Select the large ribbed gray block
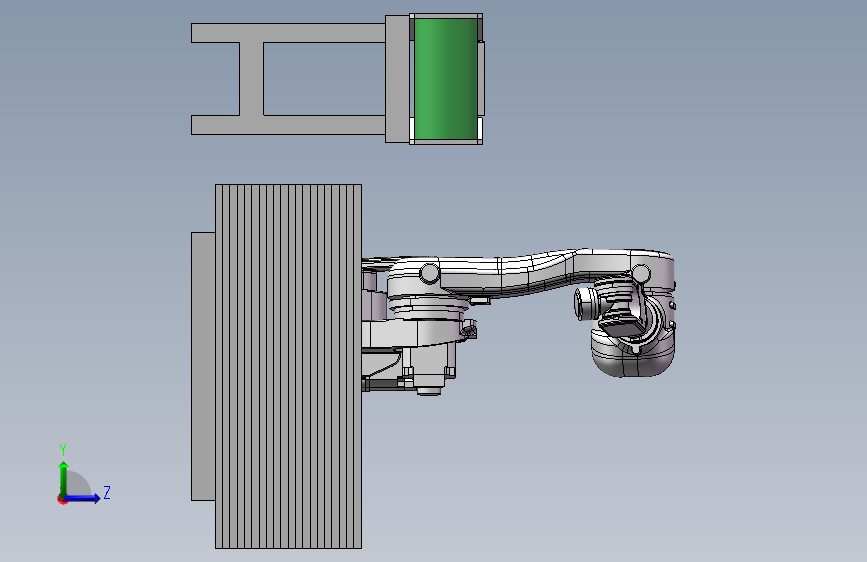 click(x=288, y=366)
